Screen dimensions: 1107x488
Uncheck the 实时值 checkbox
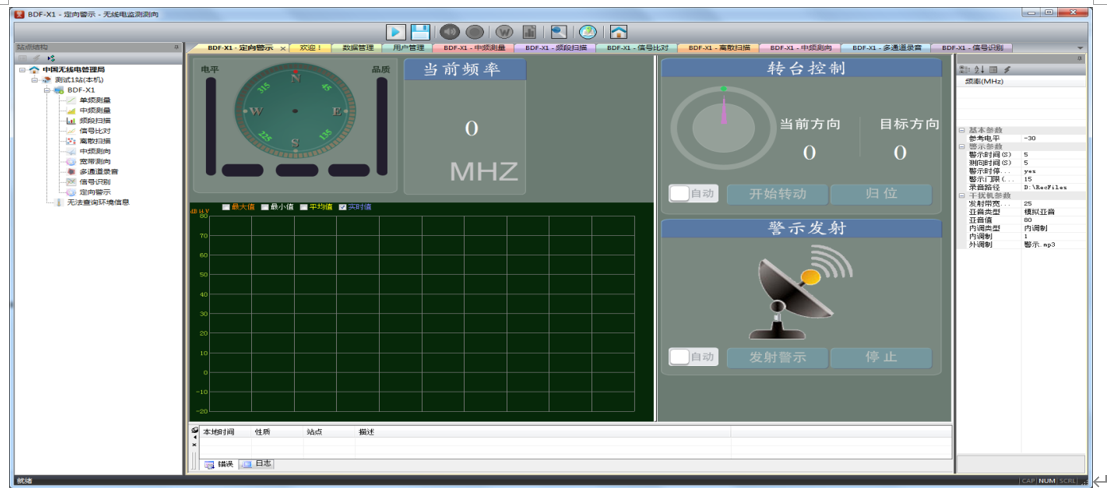click(343, 207)
